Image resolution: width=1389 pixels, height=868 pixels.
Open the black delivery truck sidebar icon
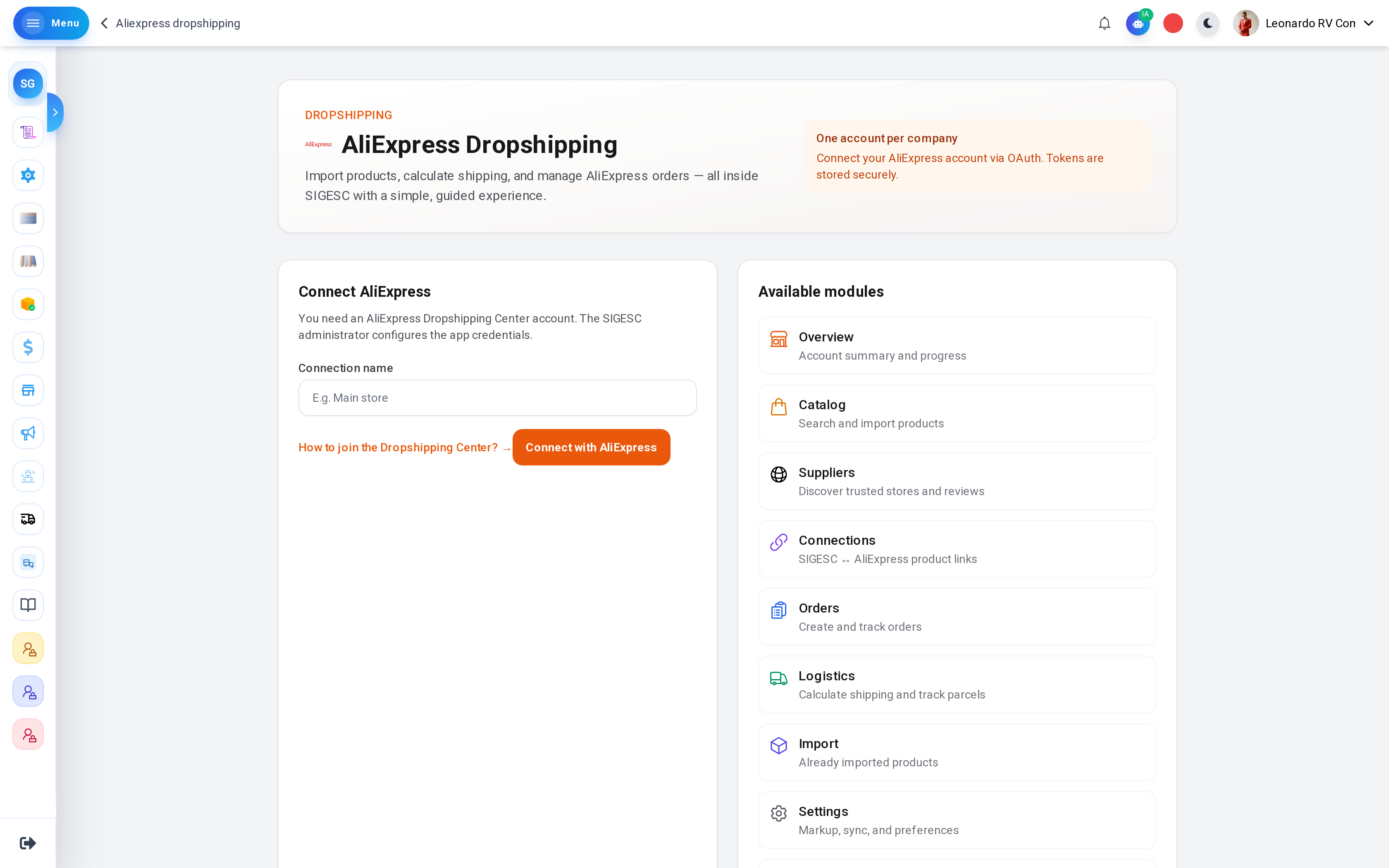(x=28, y=519)
